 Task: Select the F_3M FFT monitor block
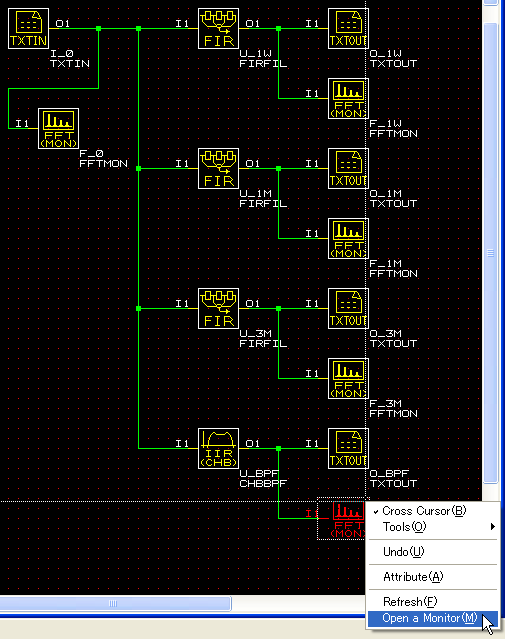coord(348,379)
